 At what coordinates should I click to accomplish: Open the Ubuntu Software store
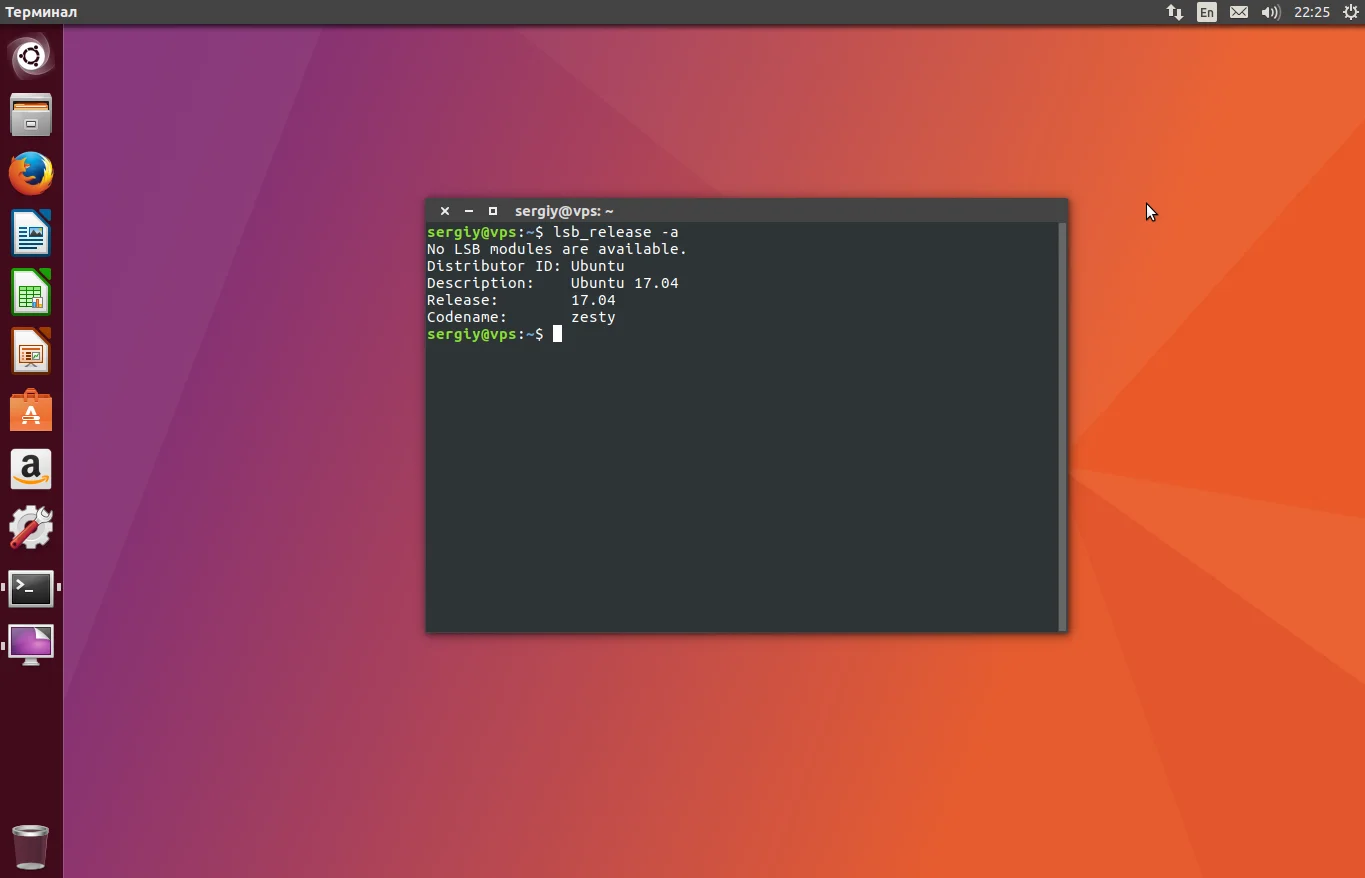tap(31, 410)
